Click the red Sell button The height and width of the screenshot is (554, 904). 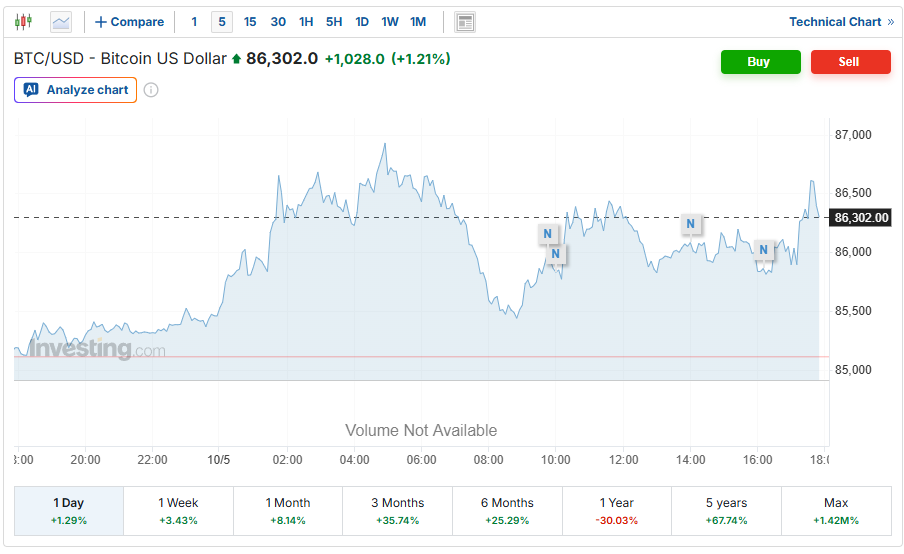pyautogui.click(x=850, y=62)
